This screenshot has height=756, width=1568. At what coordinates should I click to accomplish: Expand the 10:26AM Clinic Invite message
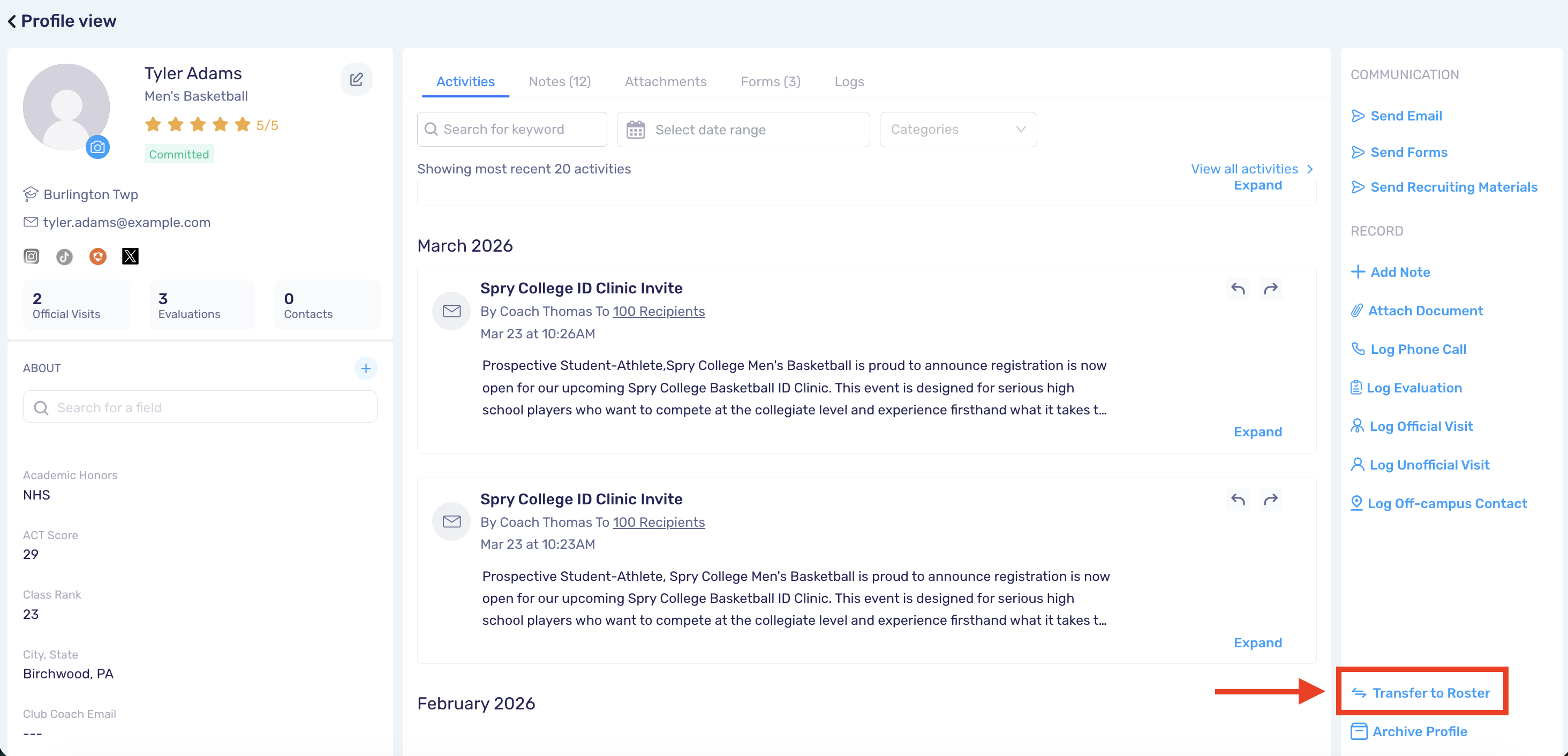point(1257,432)
